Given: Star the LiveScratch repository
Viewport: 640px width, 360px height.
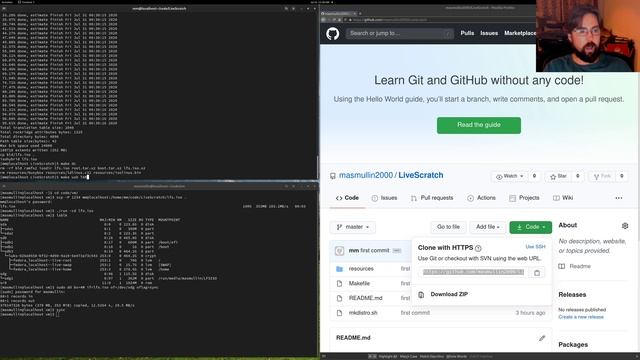Looking at the screenshot, I should (x=558, y=176).
